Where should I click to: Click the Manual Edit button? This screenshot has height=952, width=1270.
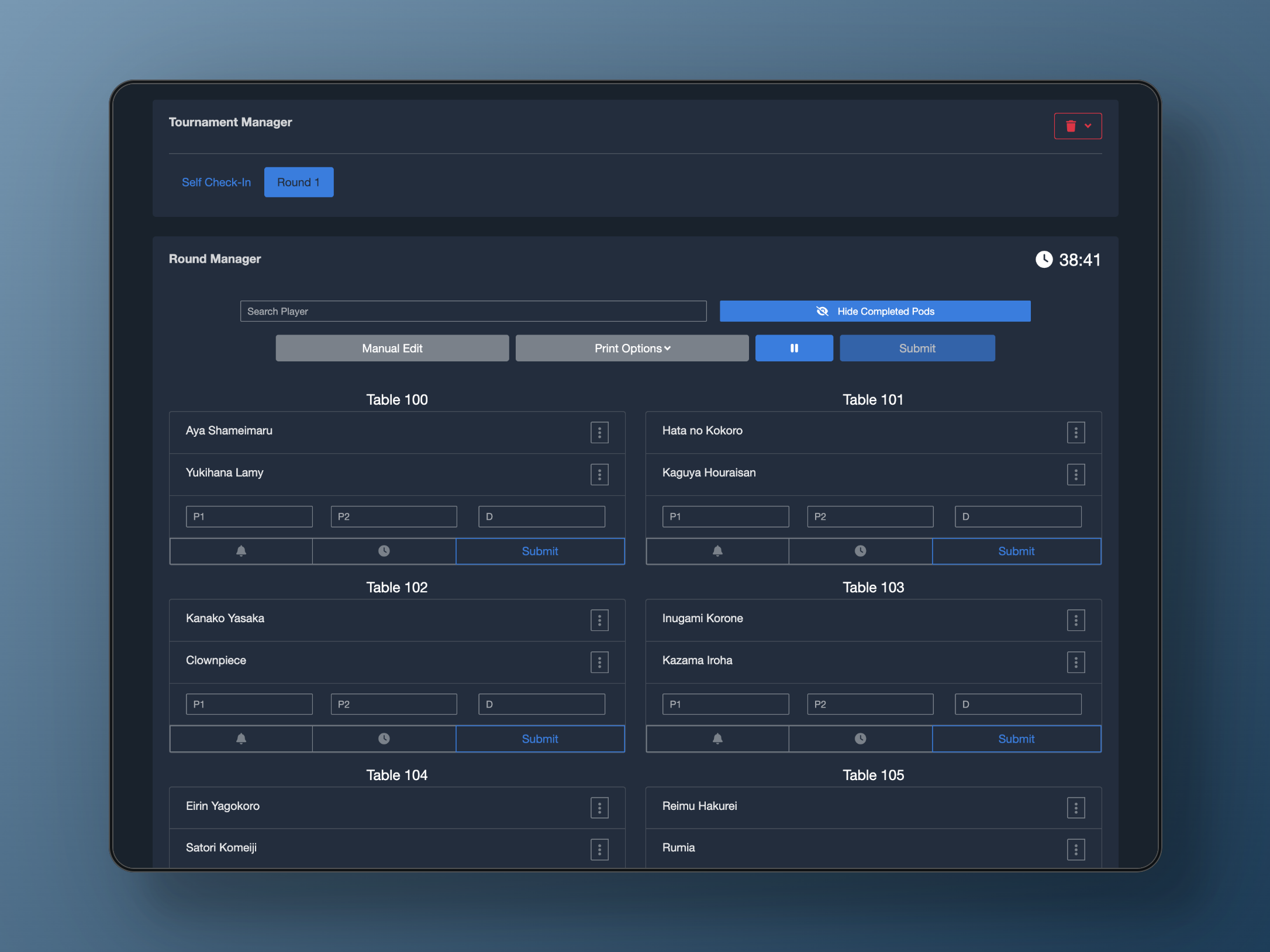(x=392, y=348)
